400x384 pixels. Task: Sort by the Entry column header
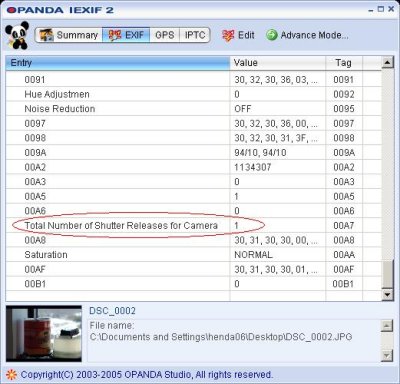click(118, 63)
